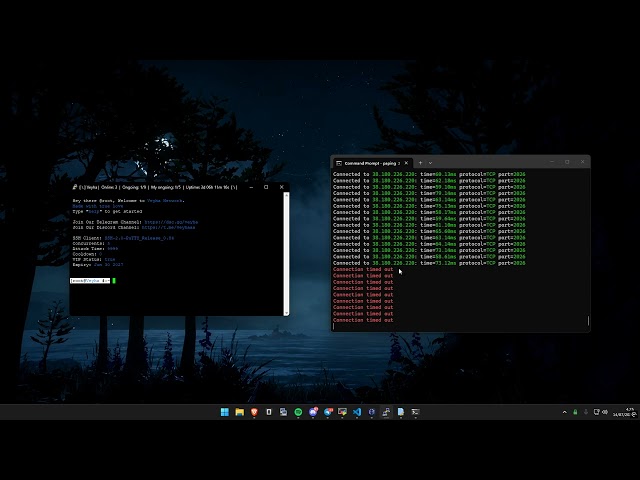Click the 'VIP Status:' line in PuTTY
This screenshot has height=480, width=640.
pyautogui.click(x=94, y=259)
